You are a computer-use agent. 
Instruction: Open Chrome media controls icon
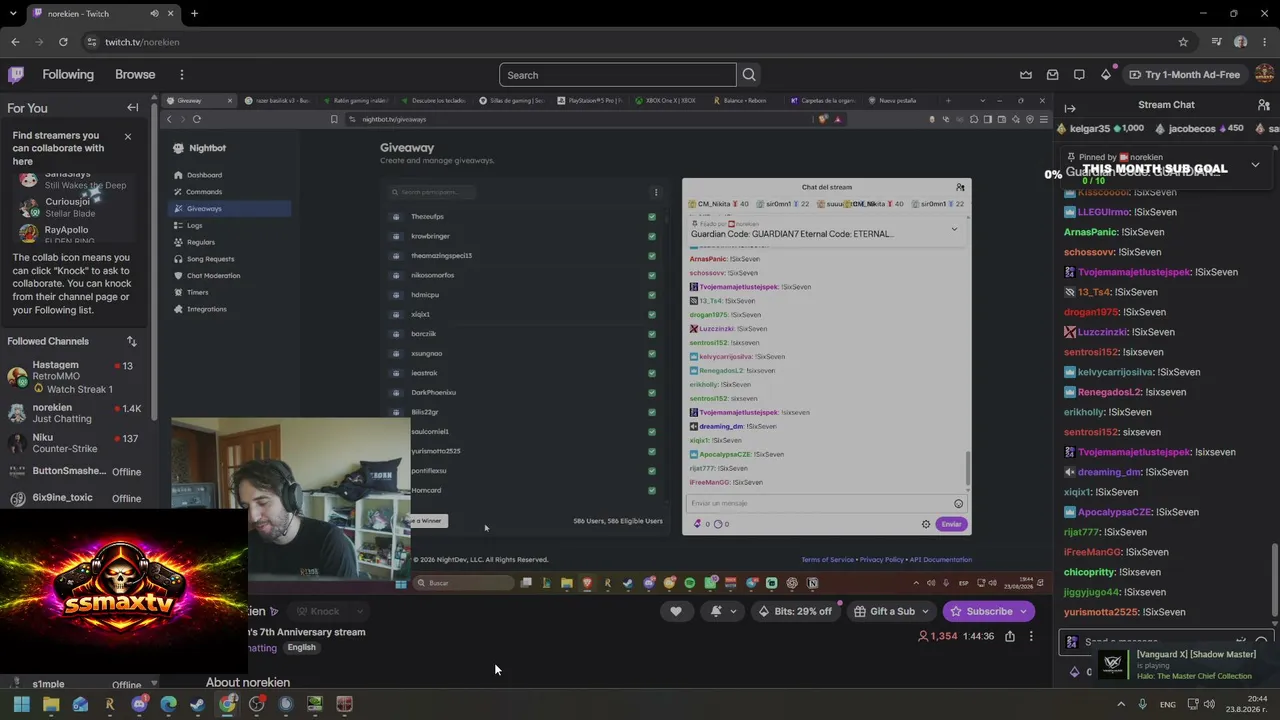pyautogui.click(x=1216, y=42)
